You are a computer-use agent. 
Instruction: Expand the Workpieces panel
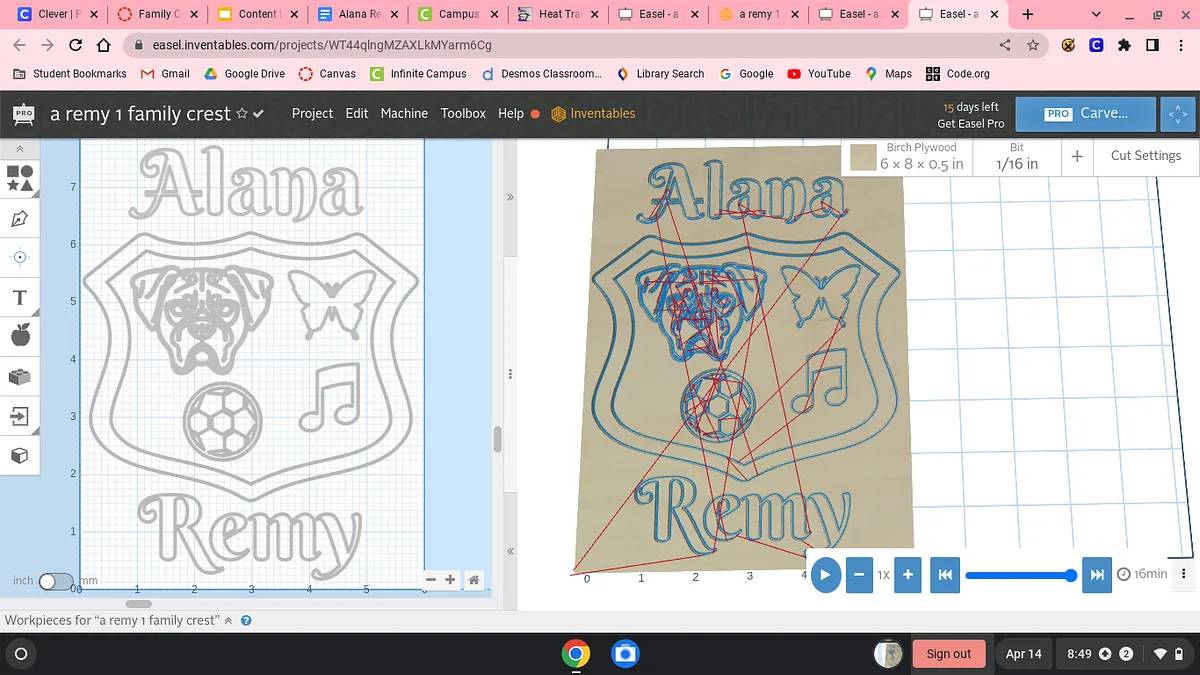pyautogui.click(x=228, y=620)
